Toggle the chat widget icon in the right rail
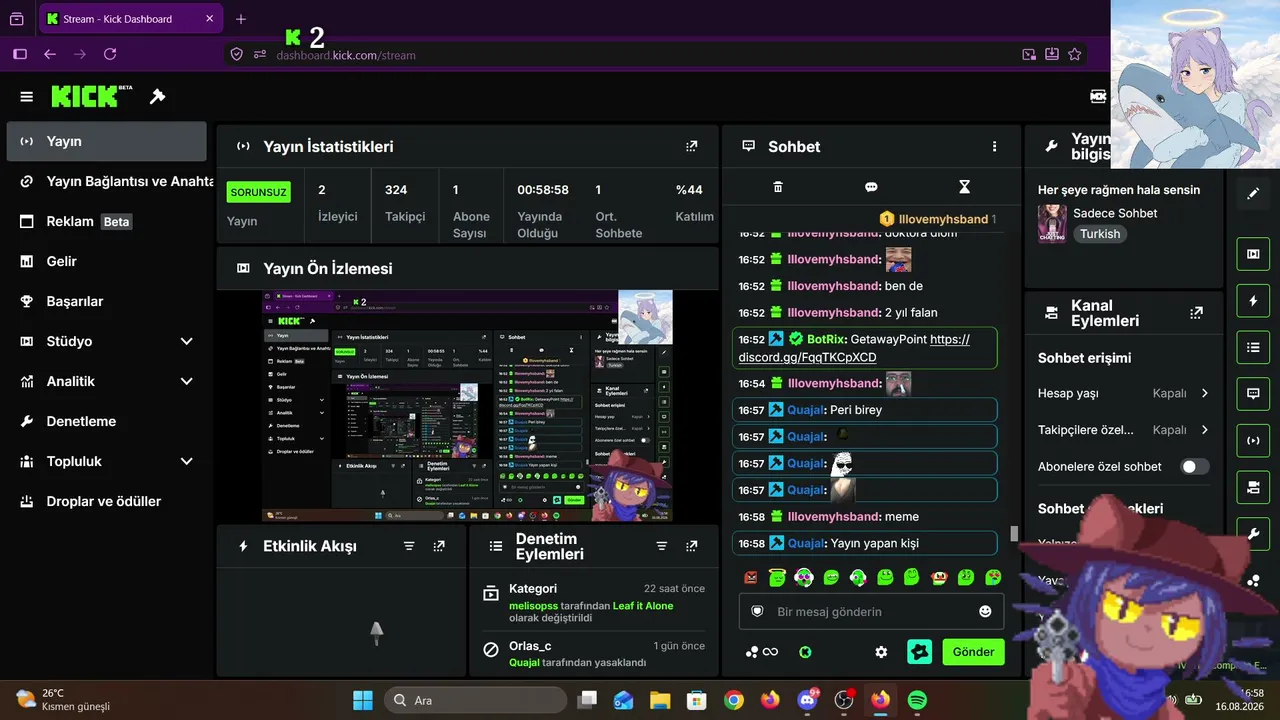This screenshot has height=720, width=1280. click(x=1253, y=394)
